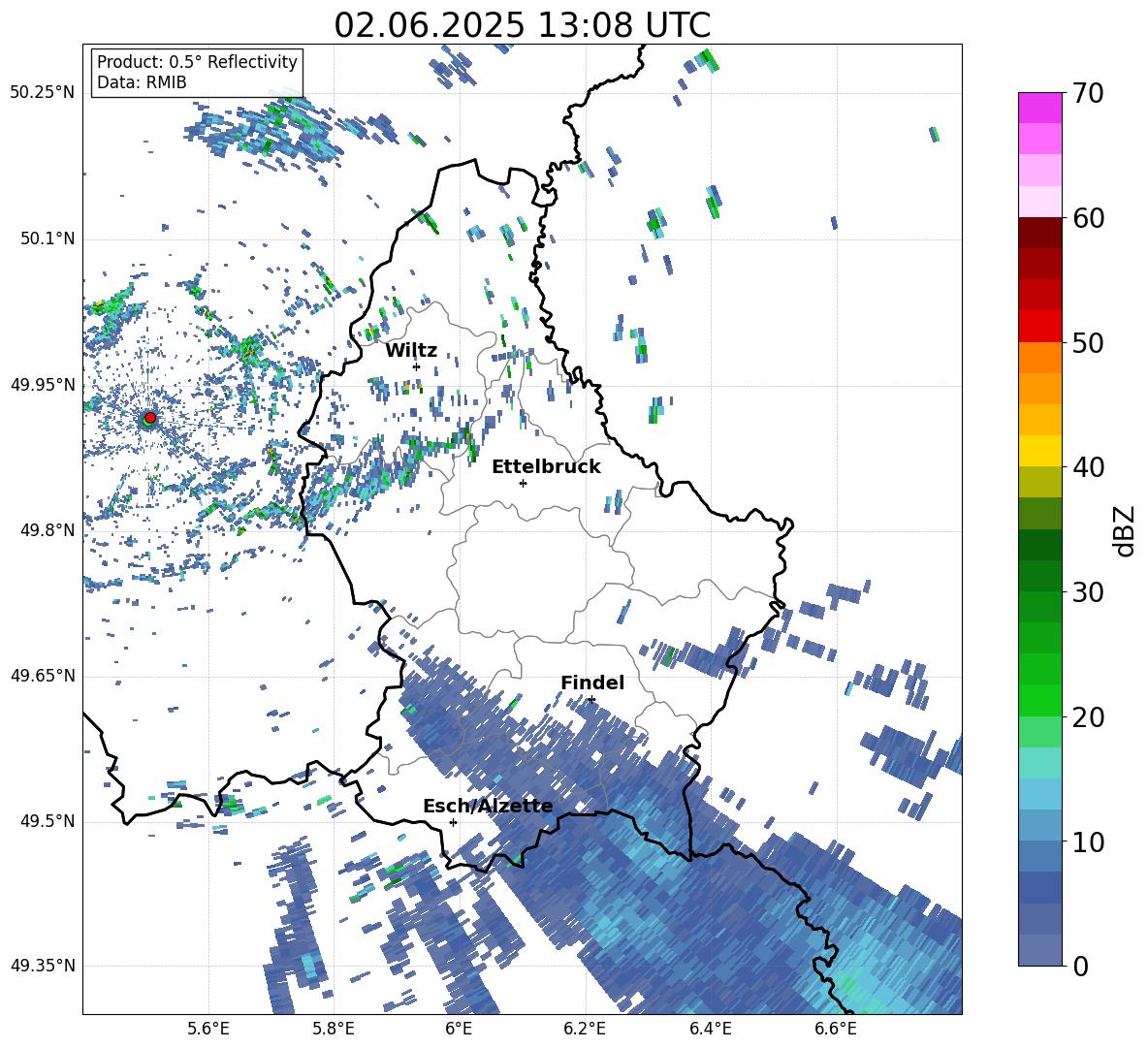
Task: Click the 5.8°E longitude label
Action: [334, 1029]
